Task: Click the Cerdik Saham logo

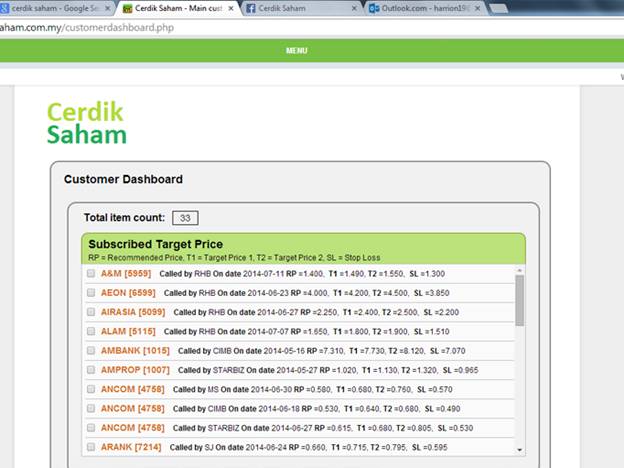Action: click(x=86, y=123)
